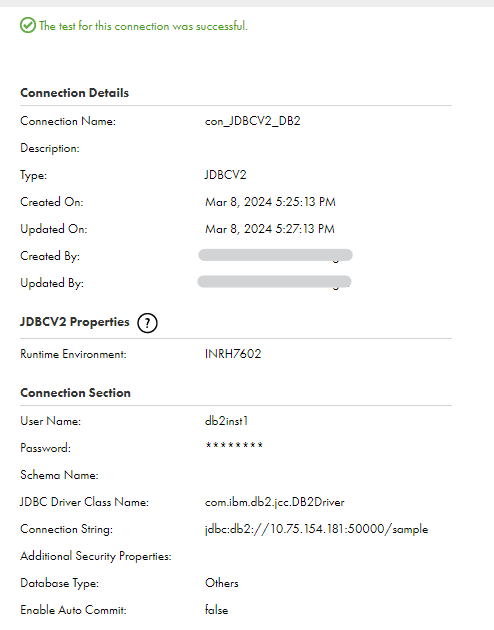Viewport: 494px width, 630px height.
Task: Click the Connection Section heading
Action: click(76, 393)
